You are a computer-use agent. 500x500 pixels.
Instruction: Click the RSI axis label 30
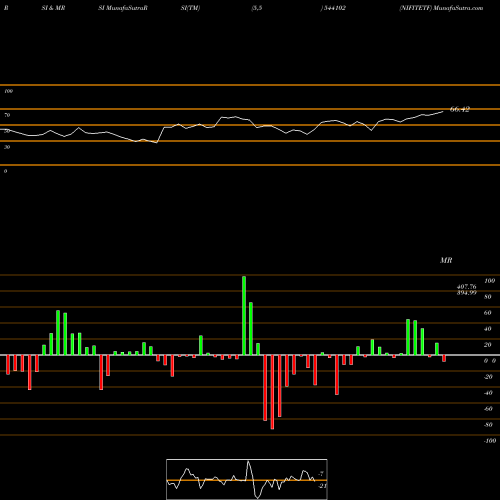pos(7,147)
